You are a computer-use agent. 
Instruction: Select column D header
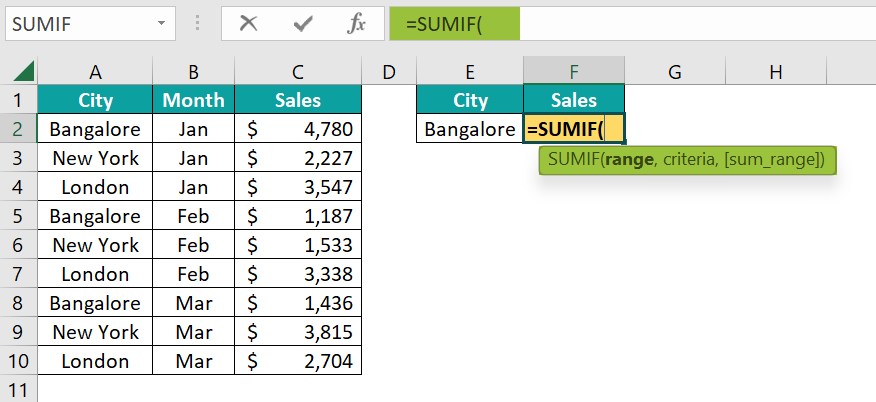[x=389, y=71]
